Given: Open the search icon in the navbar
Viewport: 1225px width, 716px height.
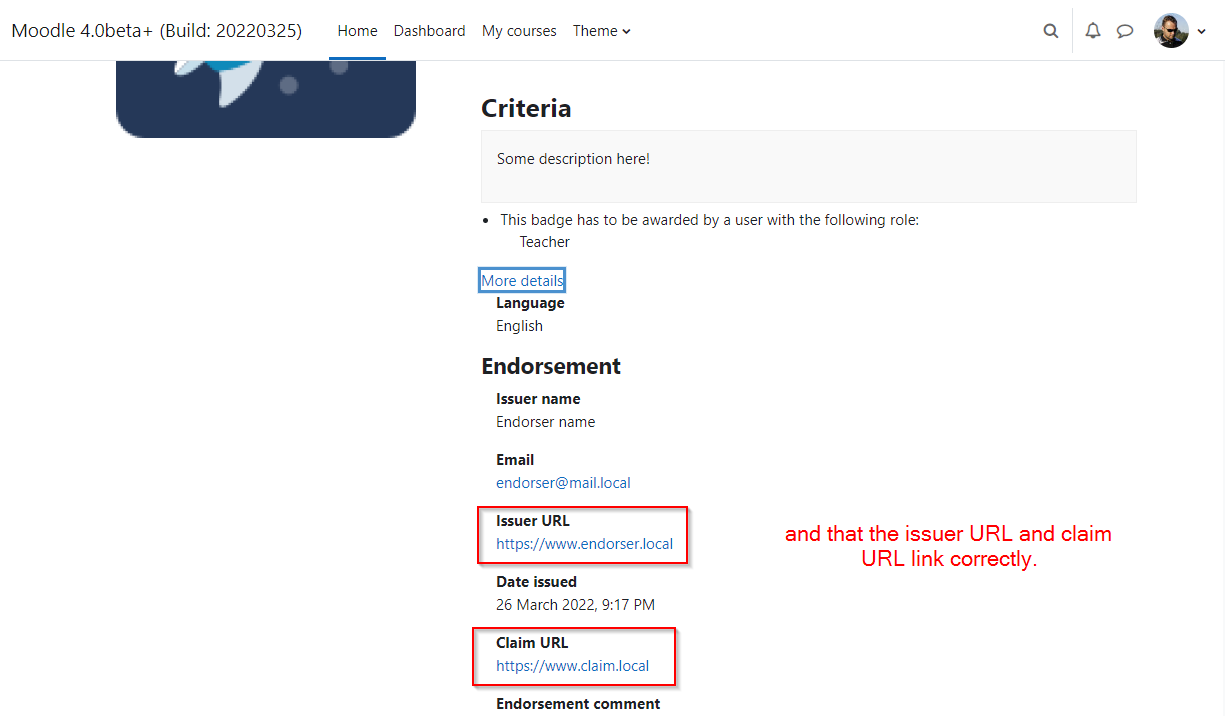Looking at the screenshot, I should [1050, 31].
